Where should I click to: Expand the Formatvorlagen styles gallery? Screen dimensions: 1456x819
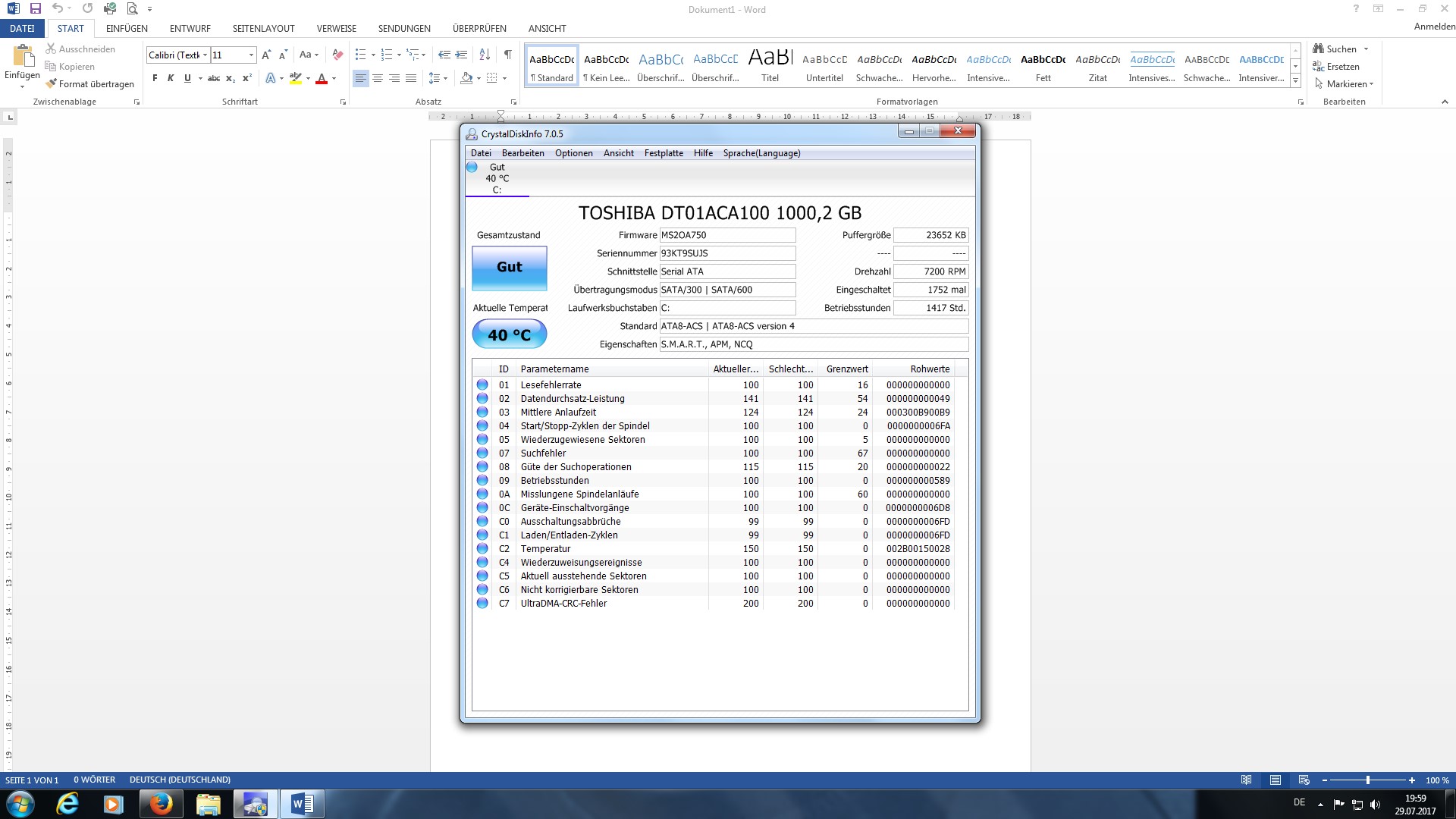coord(1296,81)
